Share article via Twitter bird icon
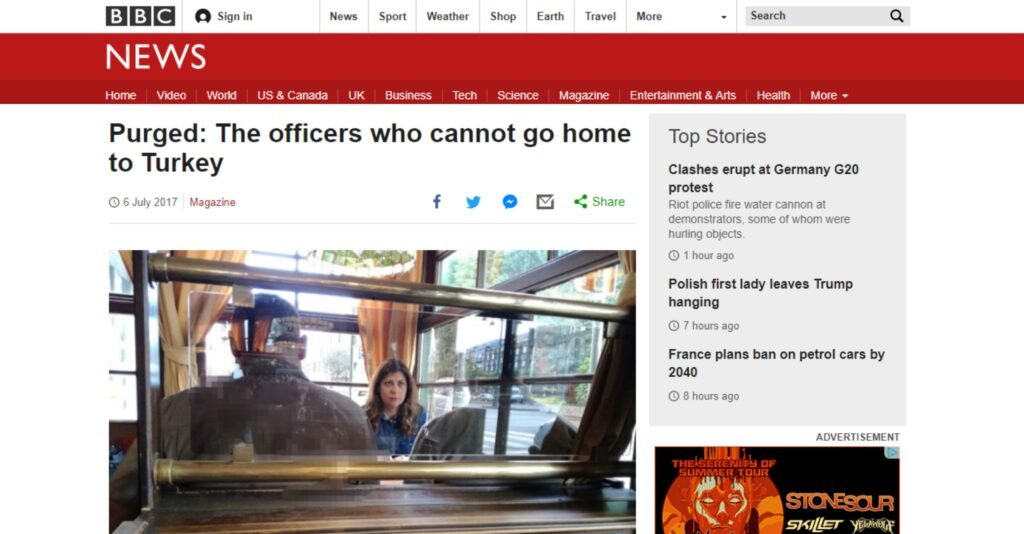This screenshot has height=534, width=1024. pos(473,202)
